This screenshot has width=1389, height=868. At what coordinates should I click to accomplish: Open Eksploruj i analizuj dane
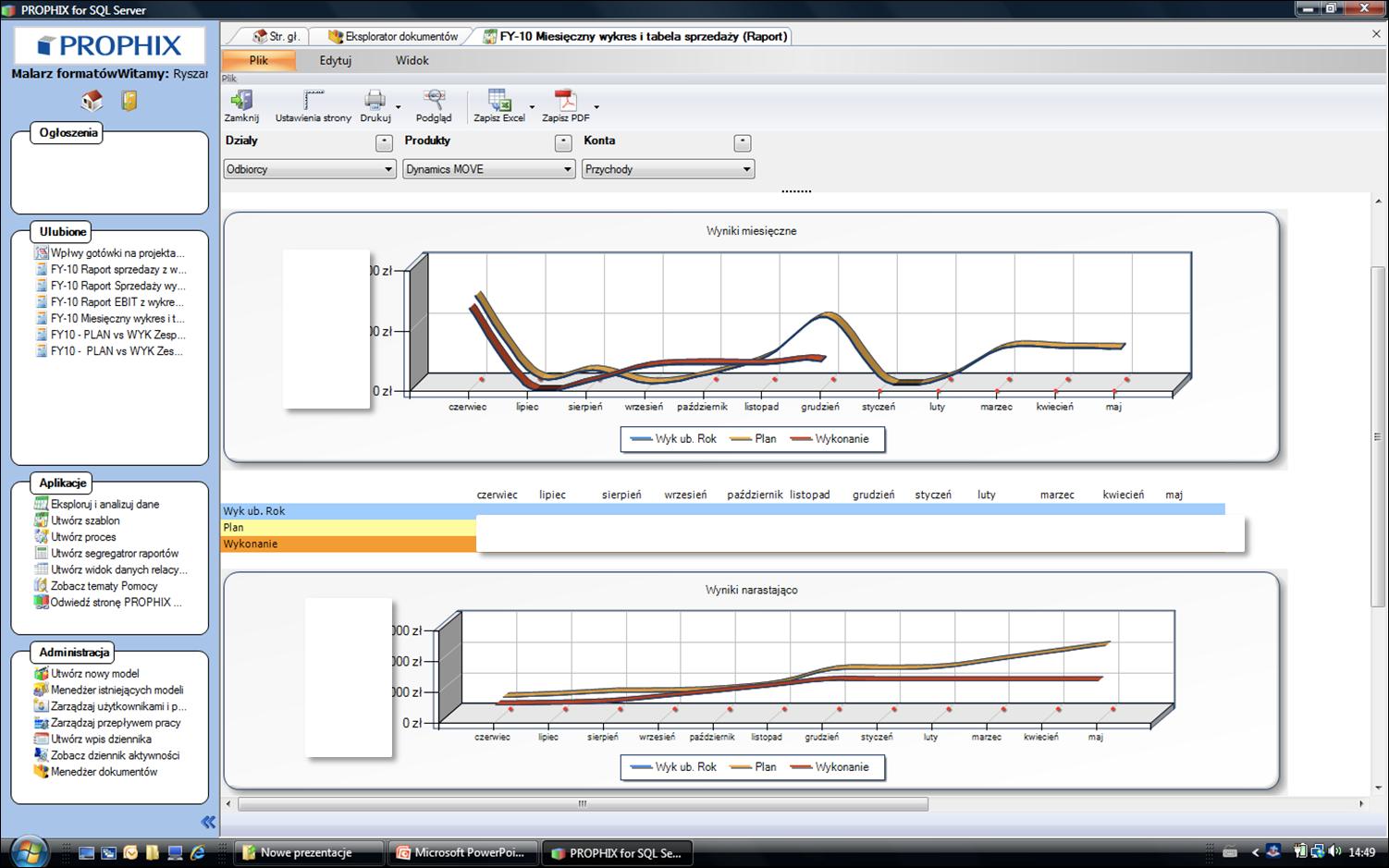(x=104, y=504)
